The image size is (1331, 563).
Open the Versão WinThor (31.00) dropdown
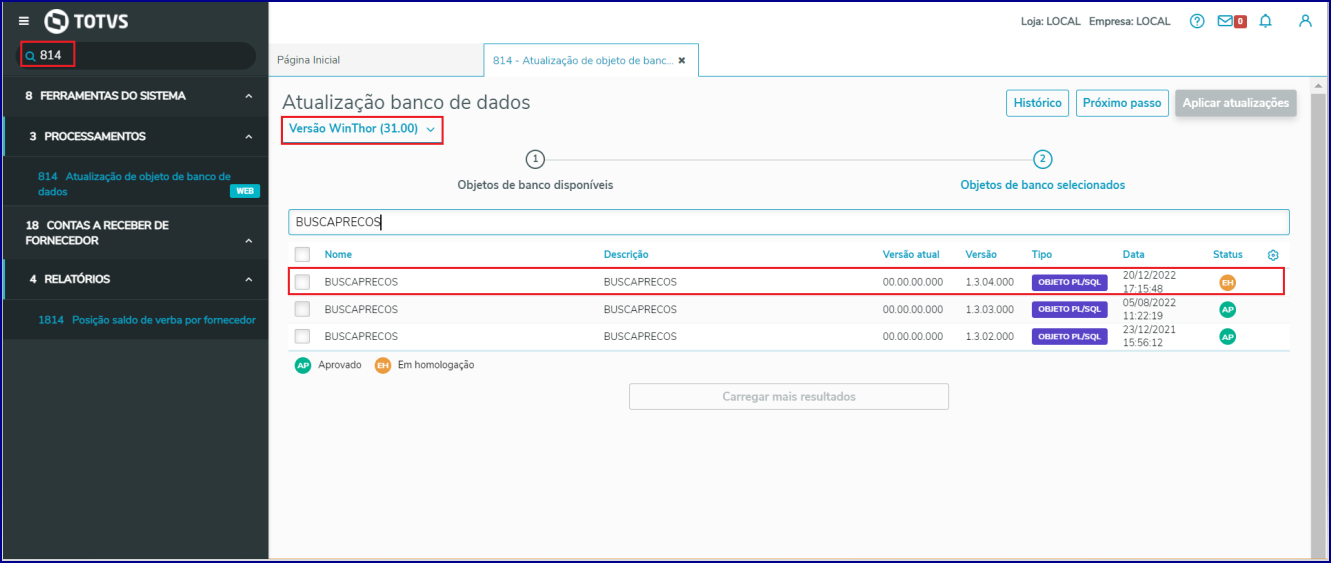[x=362, y=129]
